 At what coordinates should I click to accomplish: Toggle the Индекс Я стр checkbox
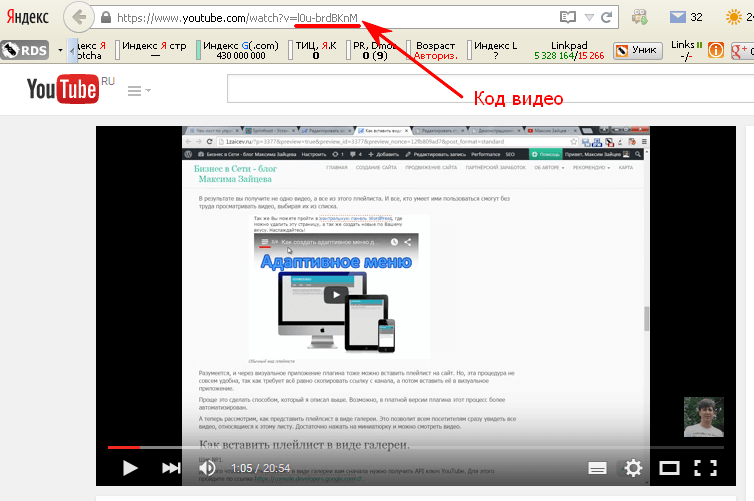coord(117,50)
